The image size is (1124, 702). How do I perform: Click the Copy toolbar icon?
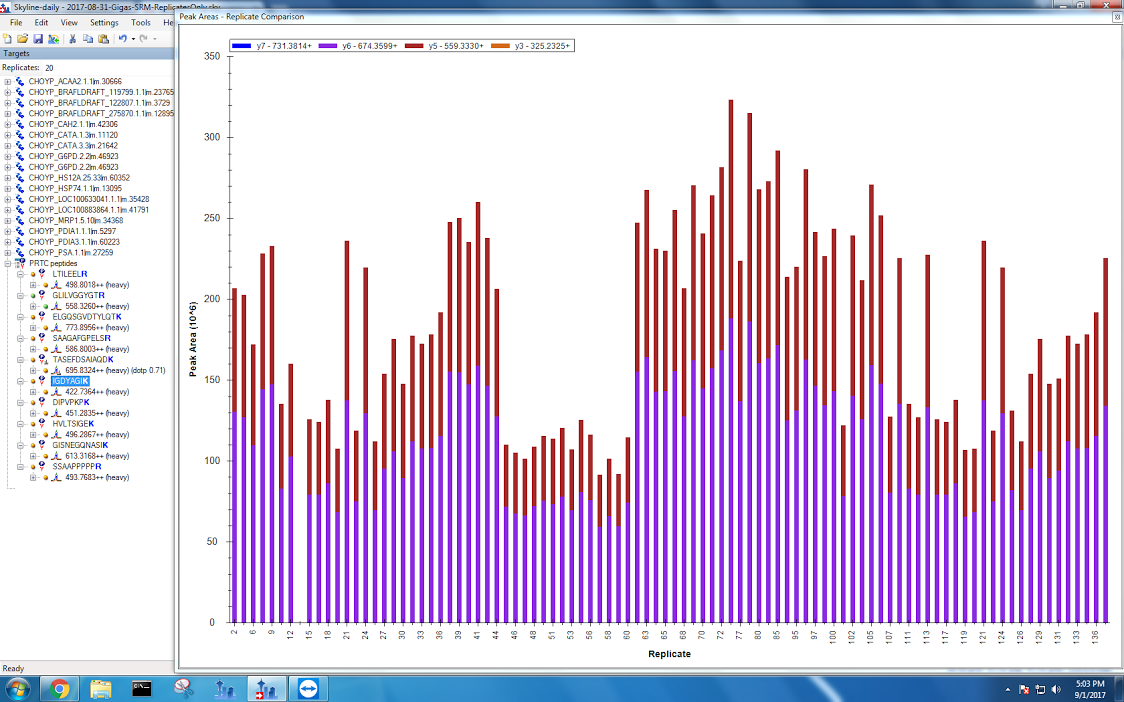88,38
